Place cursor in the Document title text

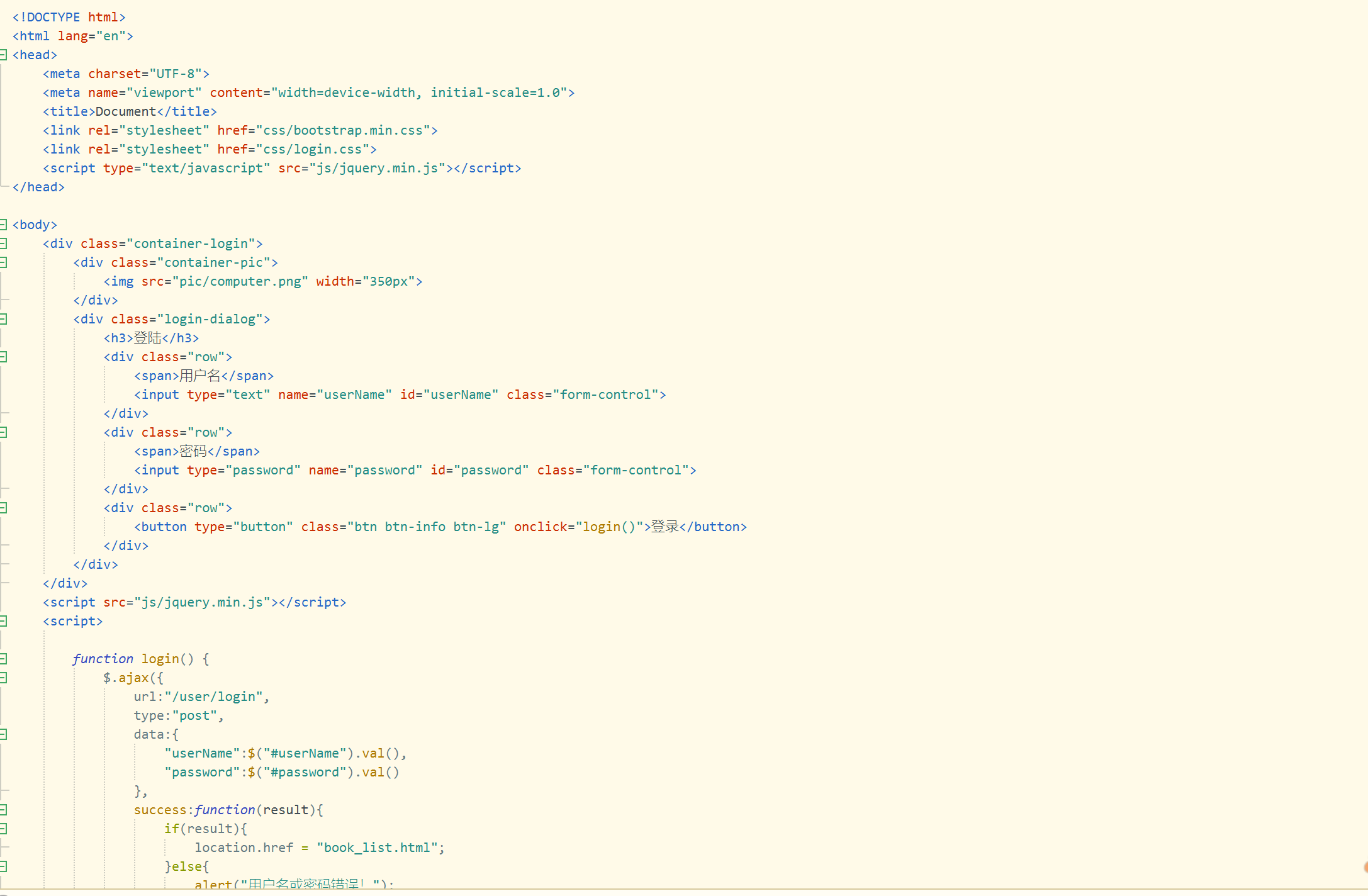pyautogui.click(x=125, y=111)
